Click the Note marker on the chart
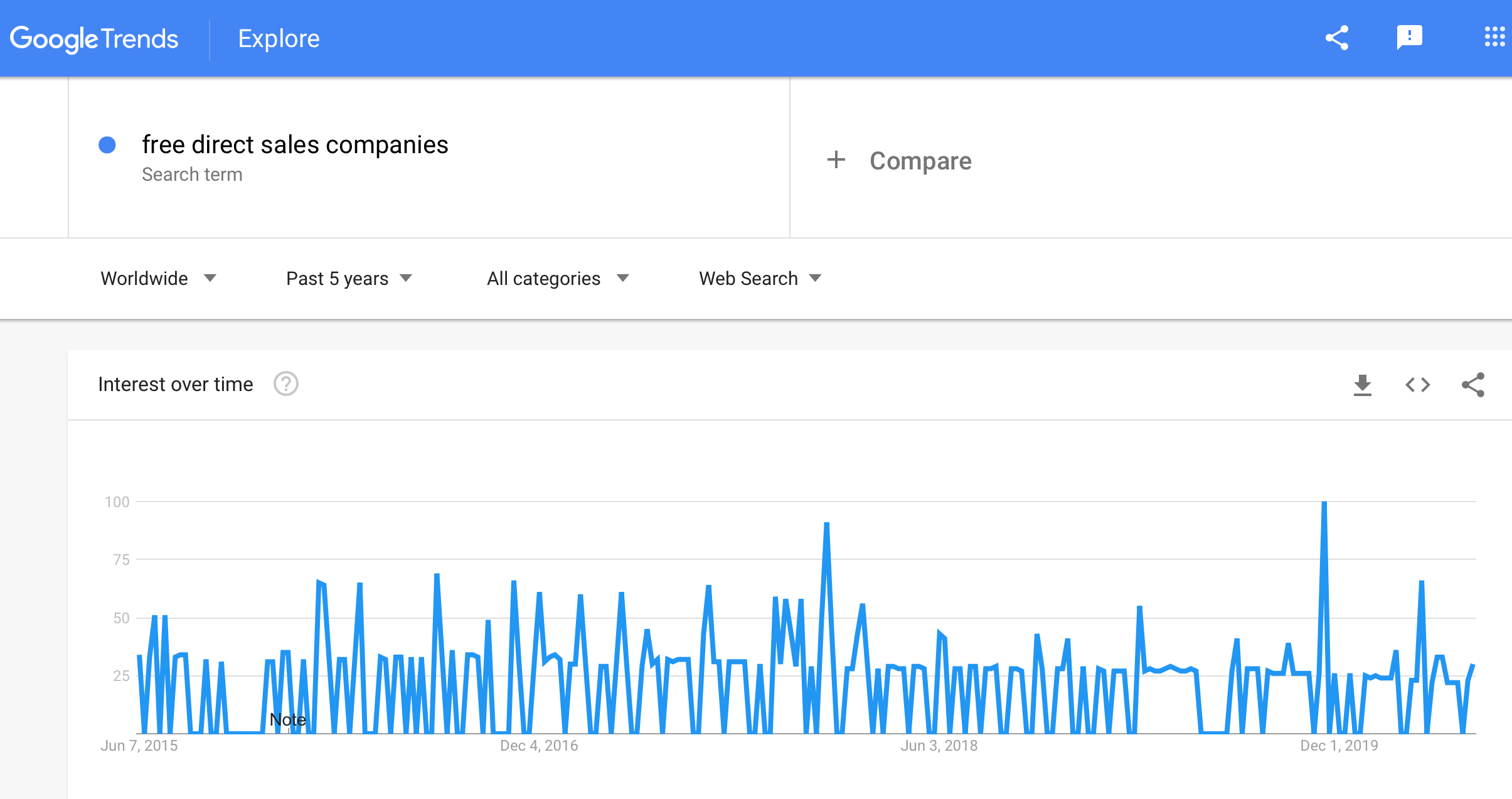 [x=288, y=719]
